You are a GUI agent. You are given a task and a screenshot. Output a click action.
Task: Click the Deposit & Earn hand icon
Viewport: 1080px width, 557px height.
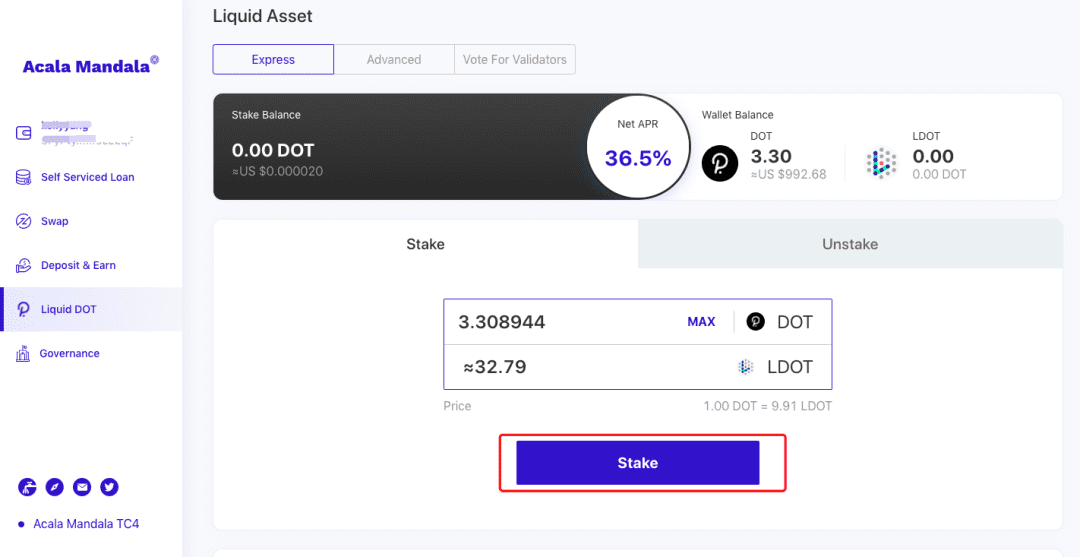[23, 265]
